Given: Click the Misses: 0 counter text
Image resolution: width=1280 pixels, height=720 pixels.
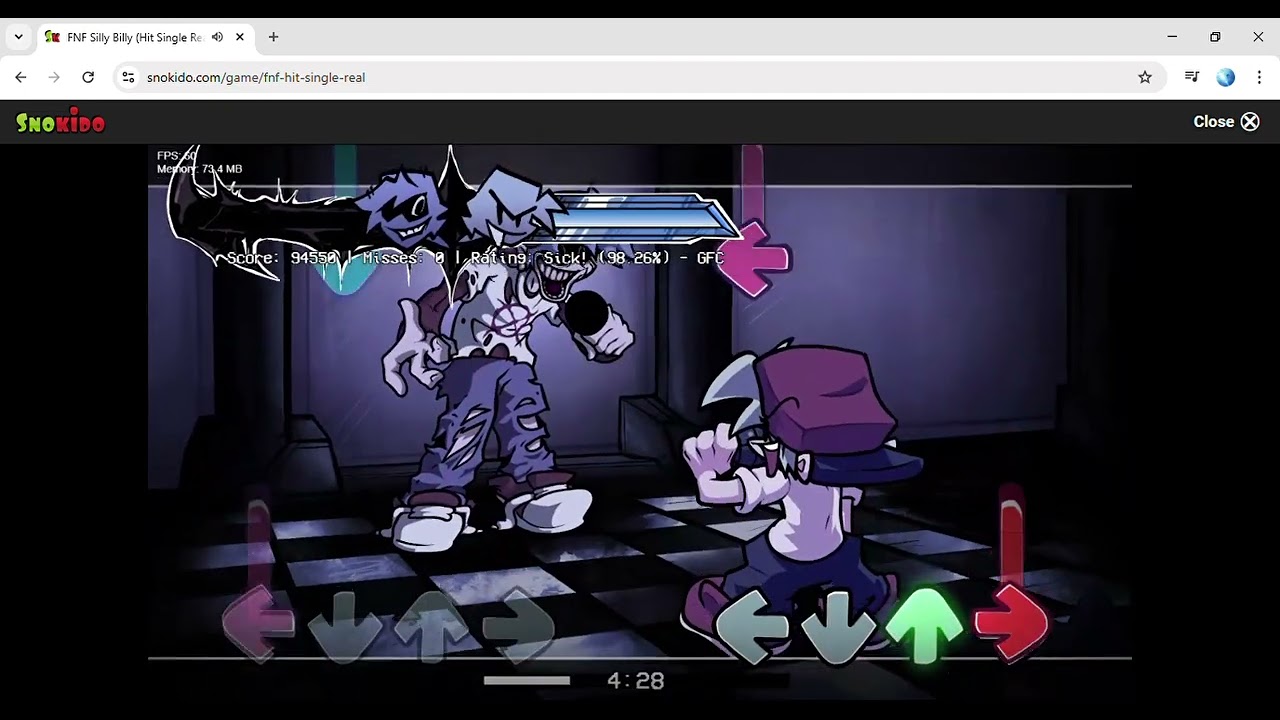Looking at the screenshot, I should pyautogui.click(x=404, y=258).
